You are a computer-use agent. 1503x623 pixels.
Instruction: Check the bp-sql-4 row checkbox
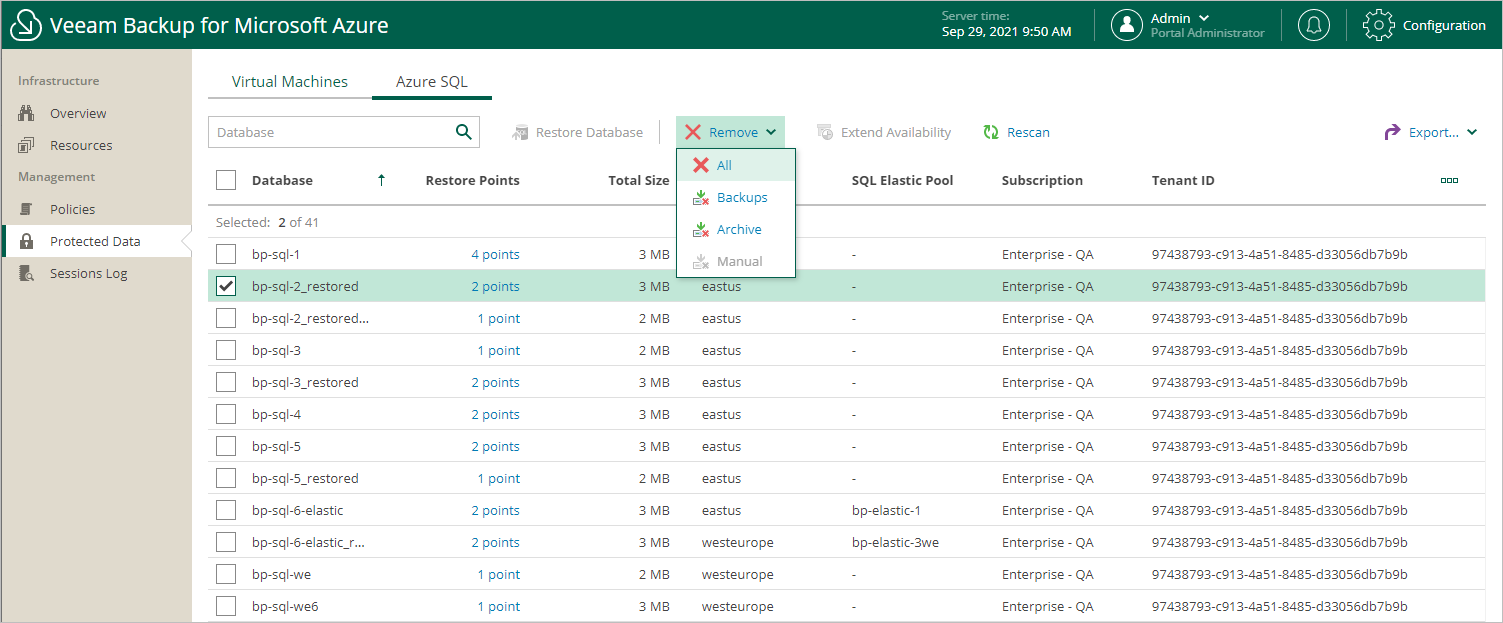pyautogui.click(x=226, y=414)
